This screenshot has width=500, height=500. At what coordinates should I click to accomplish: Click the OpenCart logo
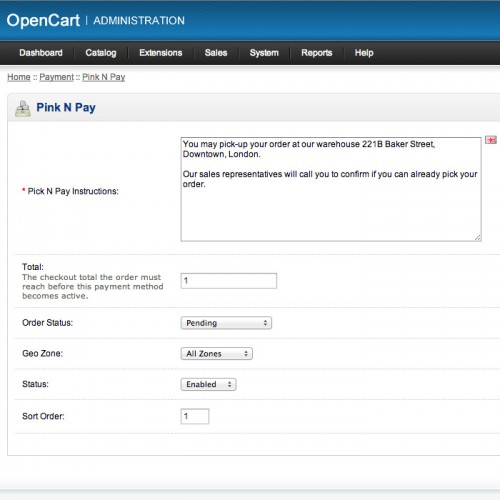43,20
